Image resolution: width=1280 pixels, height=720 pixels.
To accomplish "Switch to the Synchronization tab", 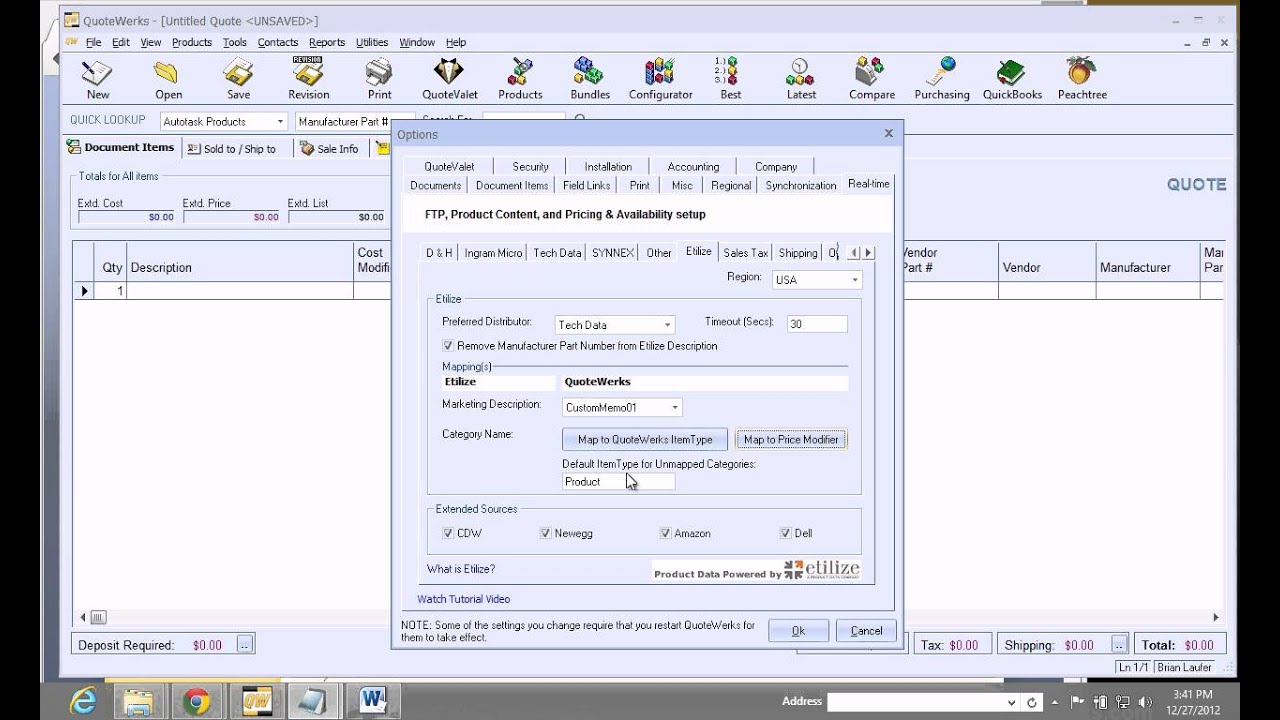I will click(x=800, y=185).
